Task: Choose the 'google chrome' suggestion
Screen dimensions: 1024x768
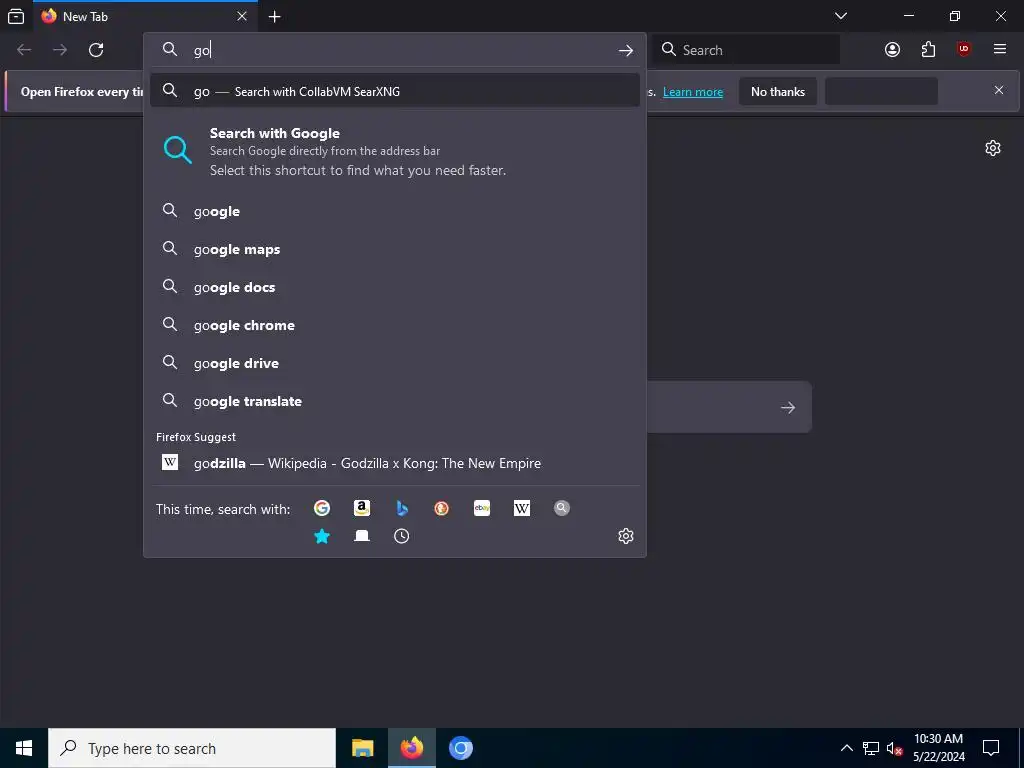Action: click(394, 325)
